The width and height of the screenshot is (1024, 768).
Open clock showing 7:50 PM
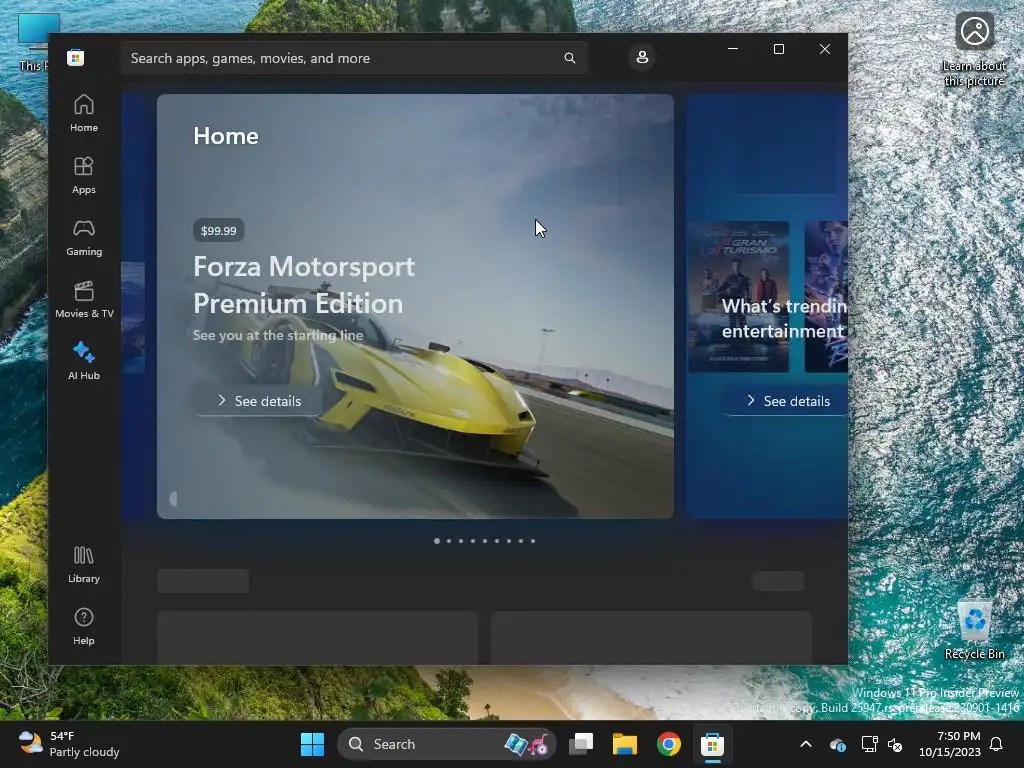point(950,744)
